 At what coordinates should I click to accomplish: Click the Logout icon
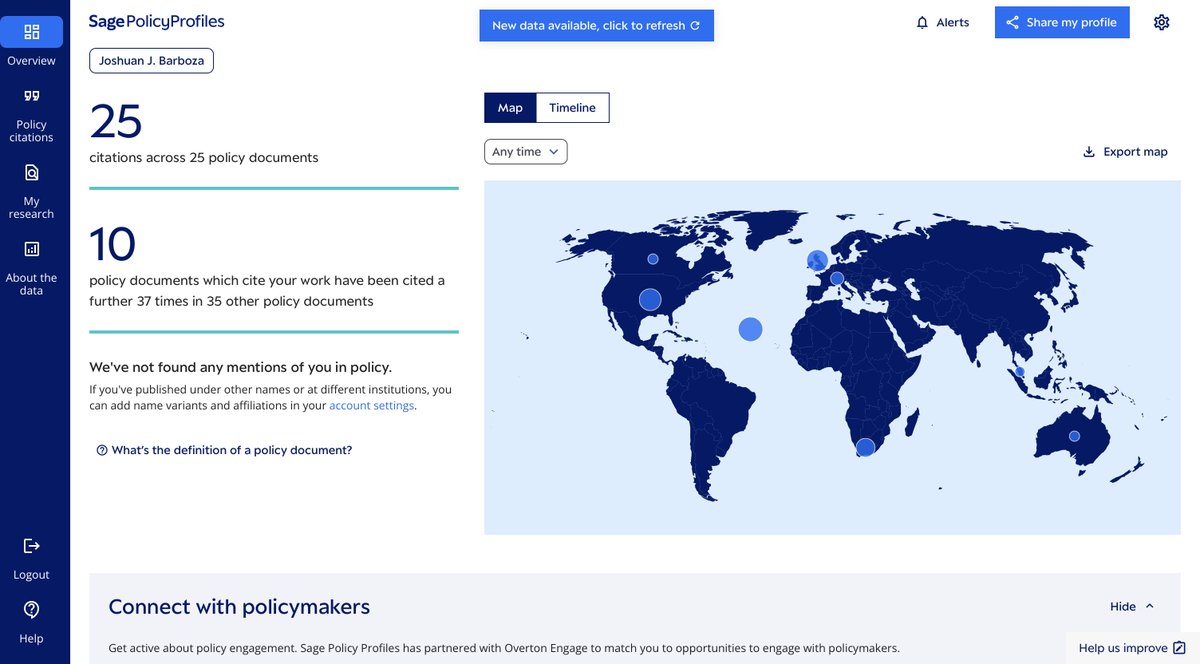tap(31, 545)
